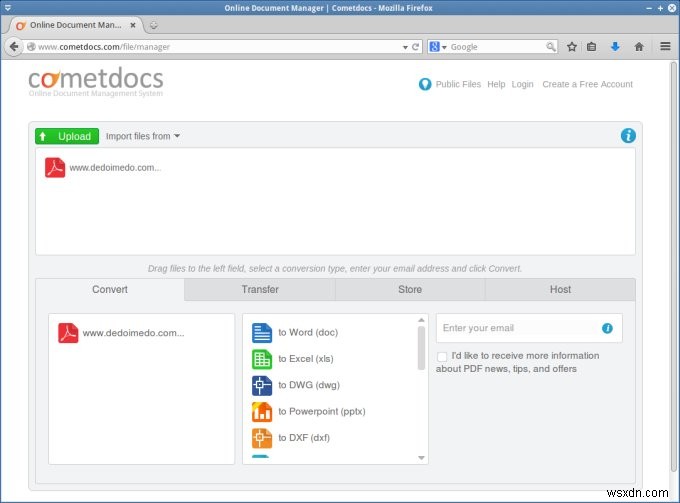Click the Public Files location pin icon
680x503 pixels.
(425, 84)
